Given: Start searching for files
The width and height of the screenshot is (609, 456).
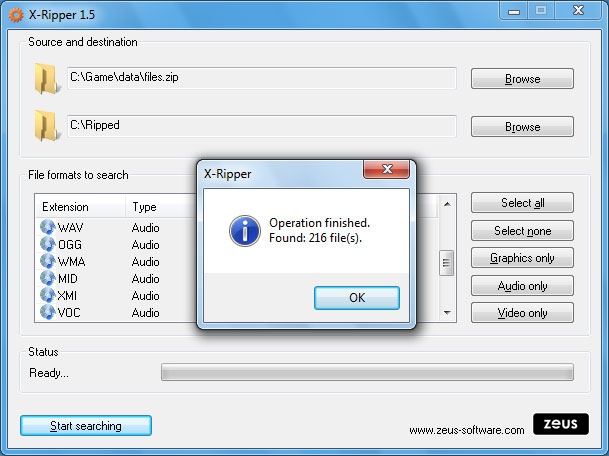Looking at the screenshot, I should click(x=86, y=426).
